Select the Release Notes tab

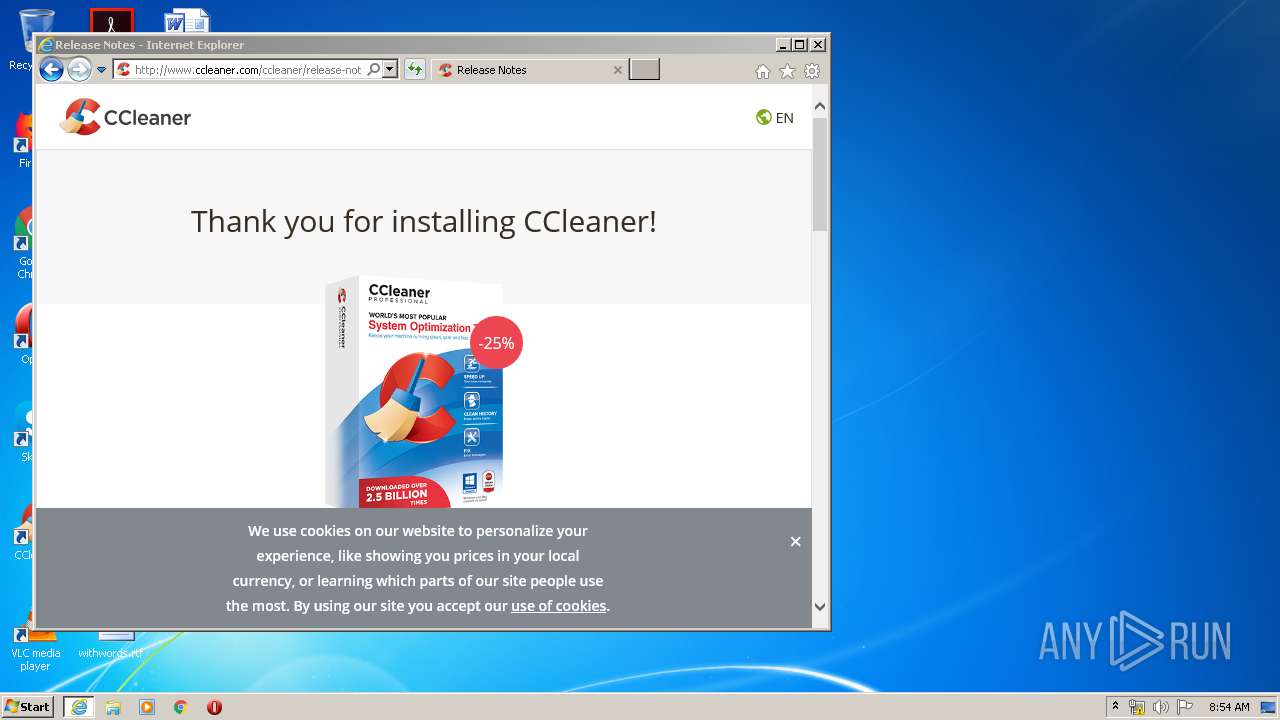point(530,70)
